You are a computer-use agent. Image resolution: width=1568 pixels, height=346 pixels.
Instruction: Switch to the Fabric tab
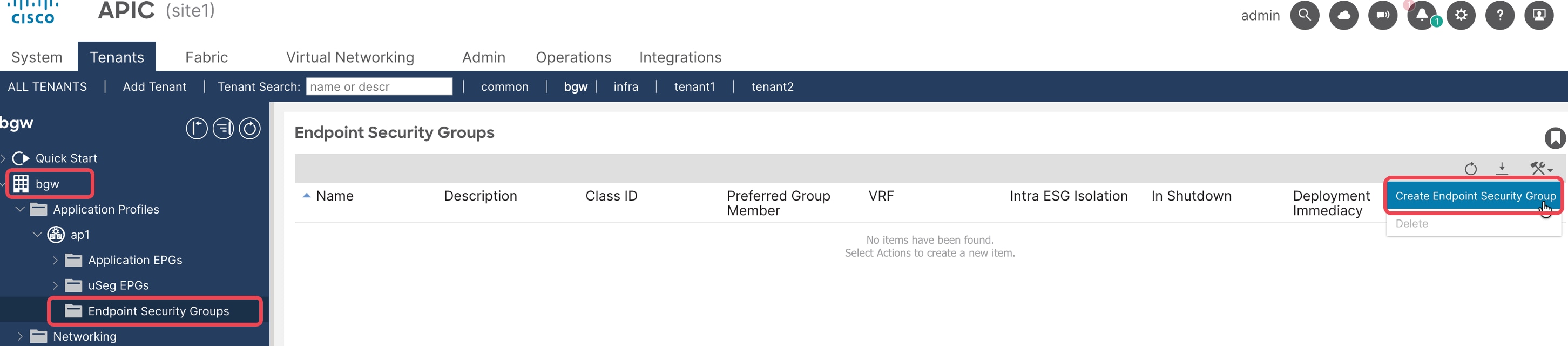point(206,57)
